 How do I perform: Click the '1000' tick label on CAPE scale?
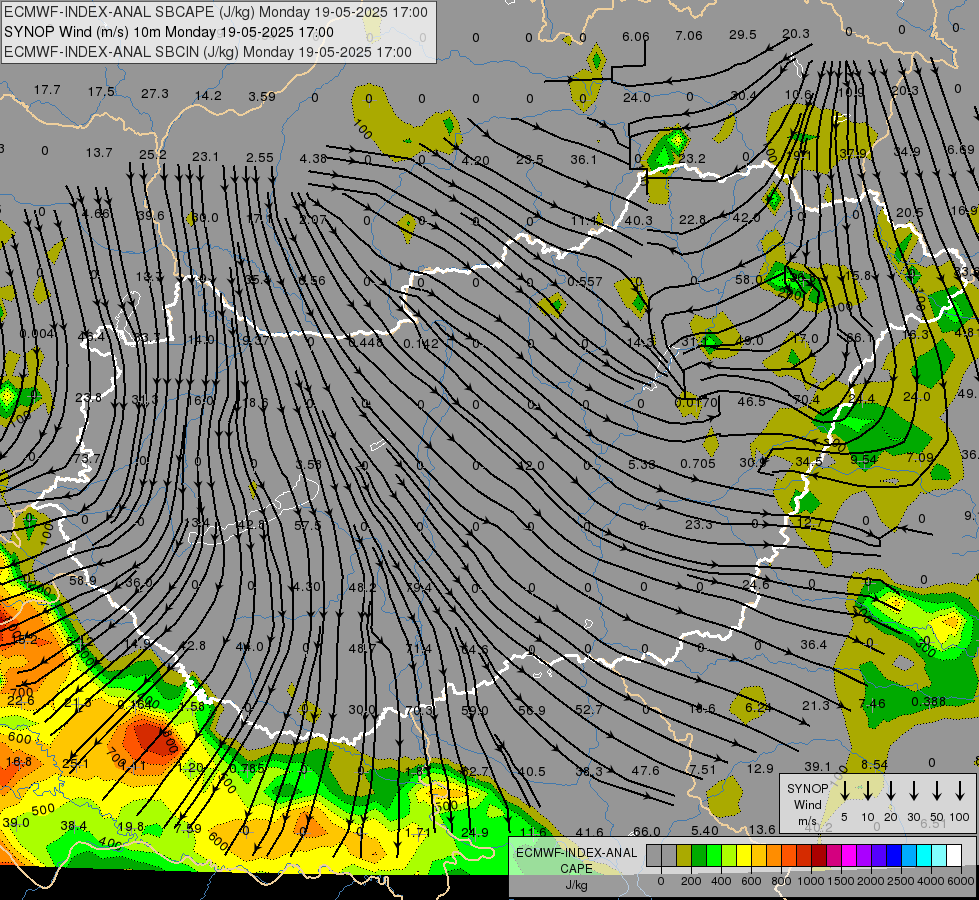tap(811, 881)
